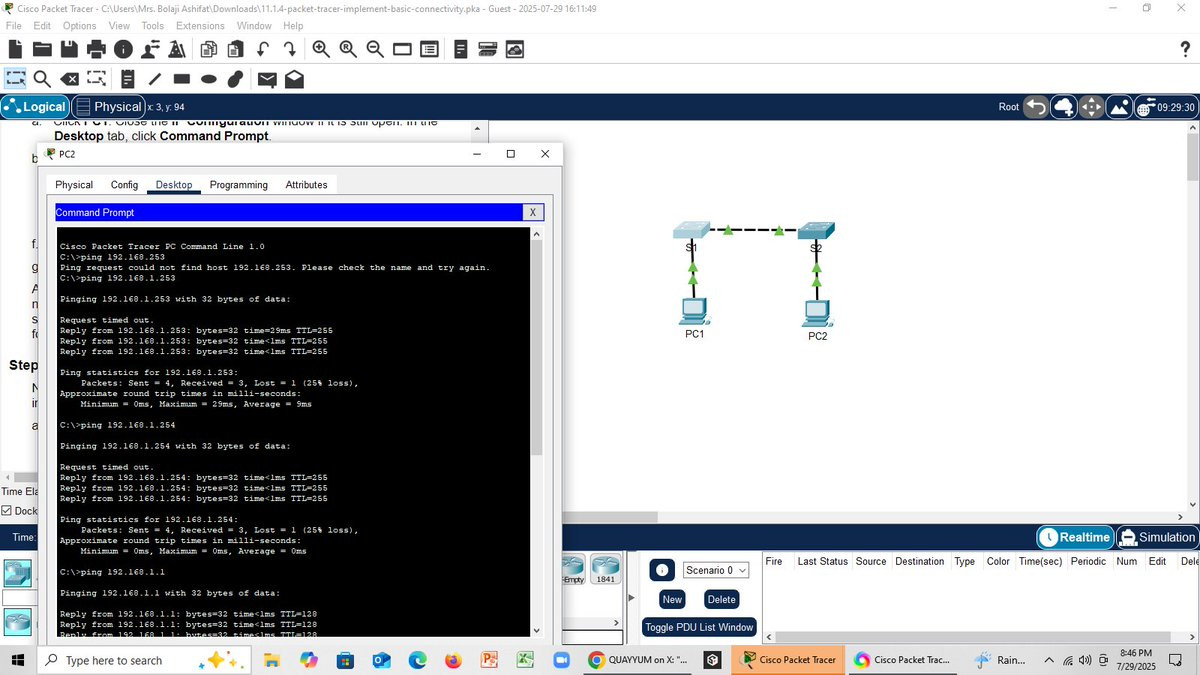Viewport: 1200px width, 675px height.
Task: Add a Simple PDU closed envelope
Action: (x=267, y=78)
